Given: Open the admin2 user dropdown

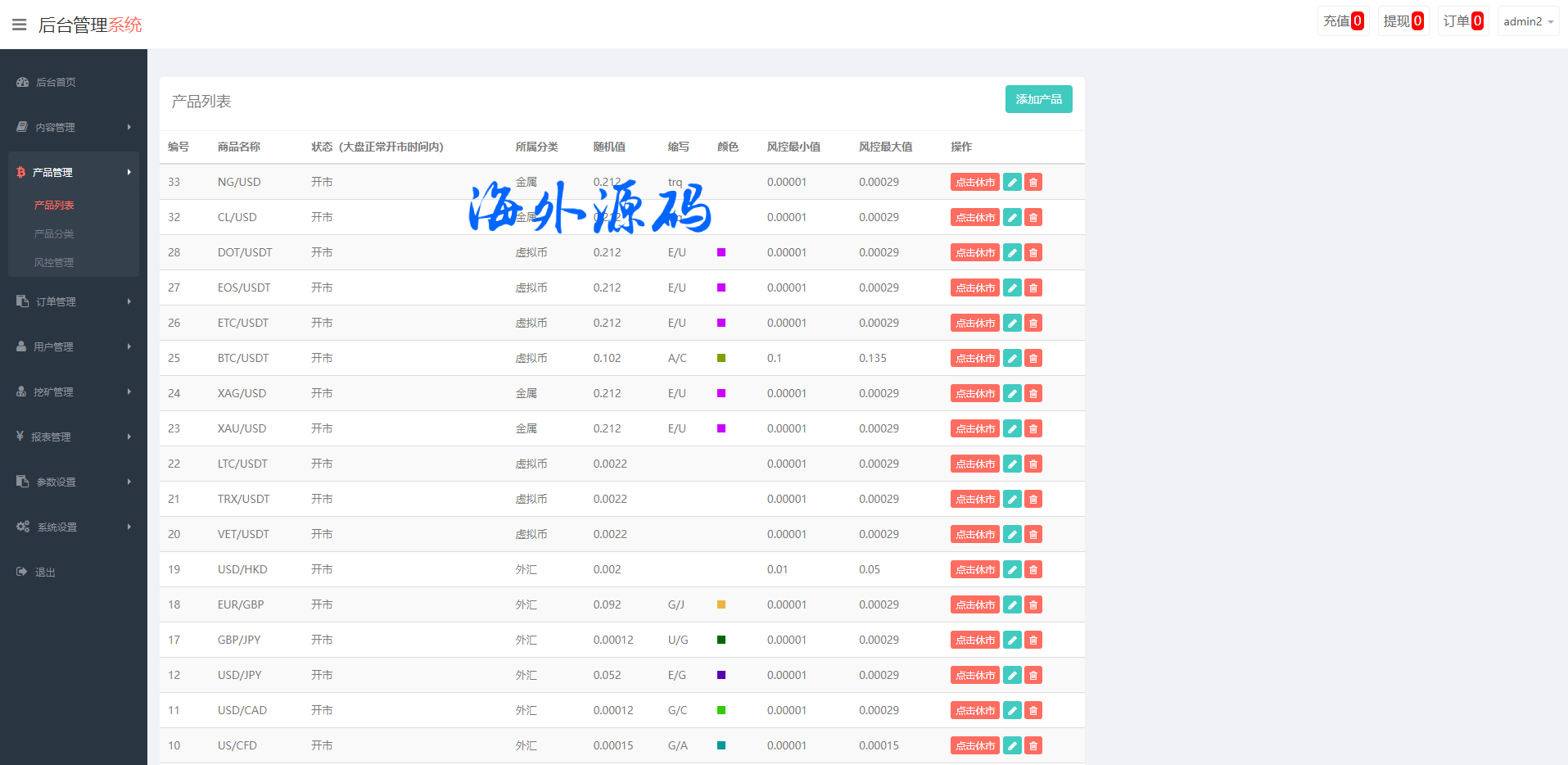Looking at the screenshot, I should pos(1527,21).
